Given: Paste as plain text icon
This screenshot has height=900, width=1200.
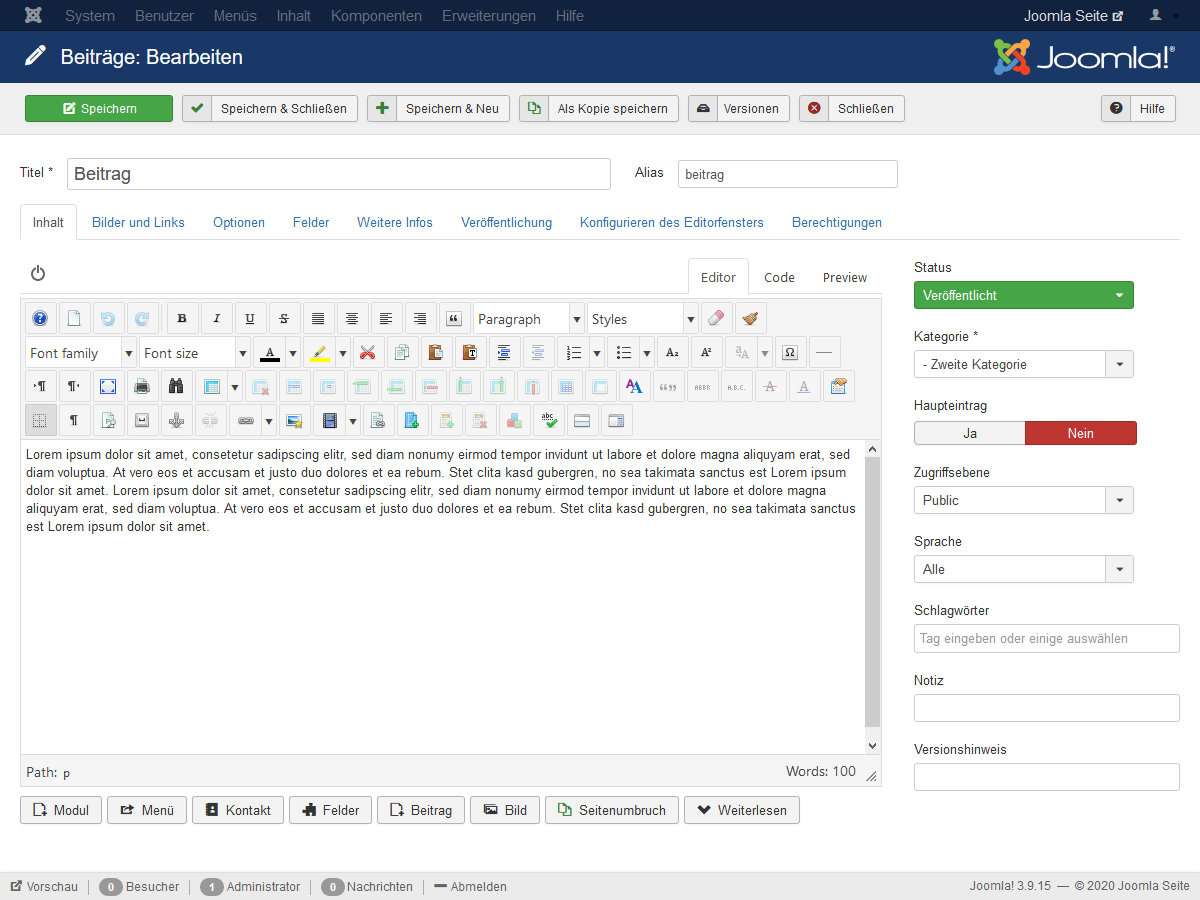Looking at the screenshot, I should (x=470, y=353).
